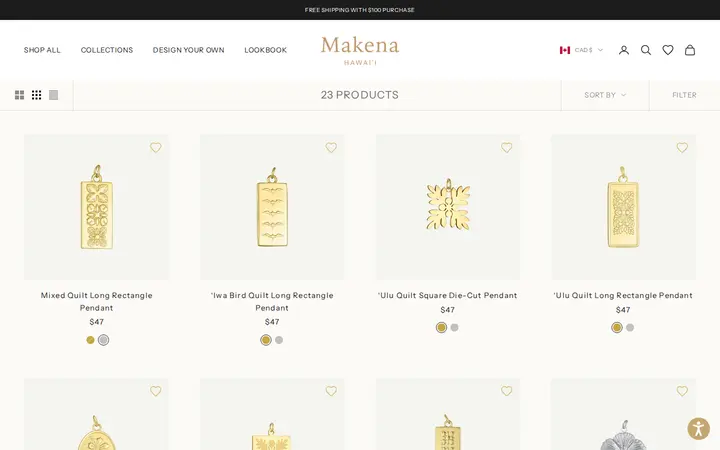Viewport: 720px width, 450px height.
Task: Favorite the third product in the second row
Action: pyautogui.click(x=506, y=391)
